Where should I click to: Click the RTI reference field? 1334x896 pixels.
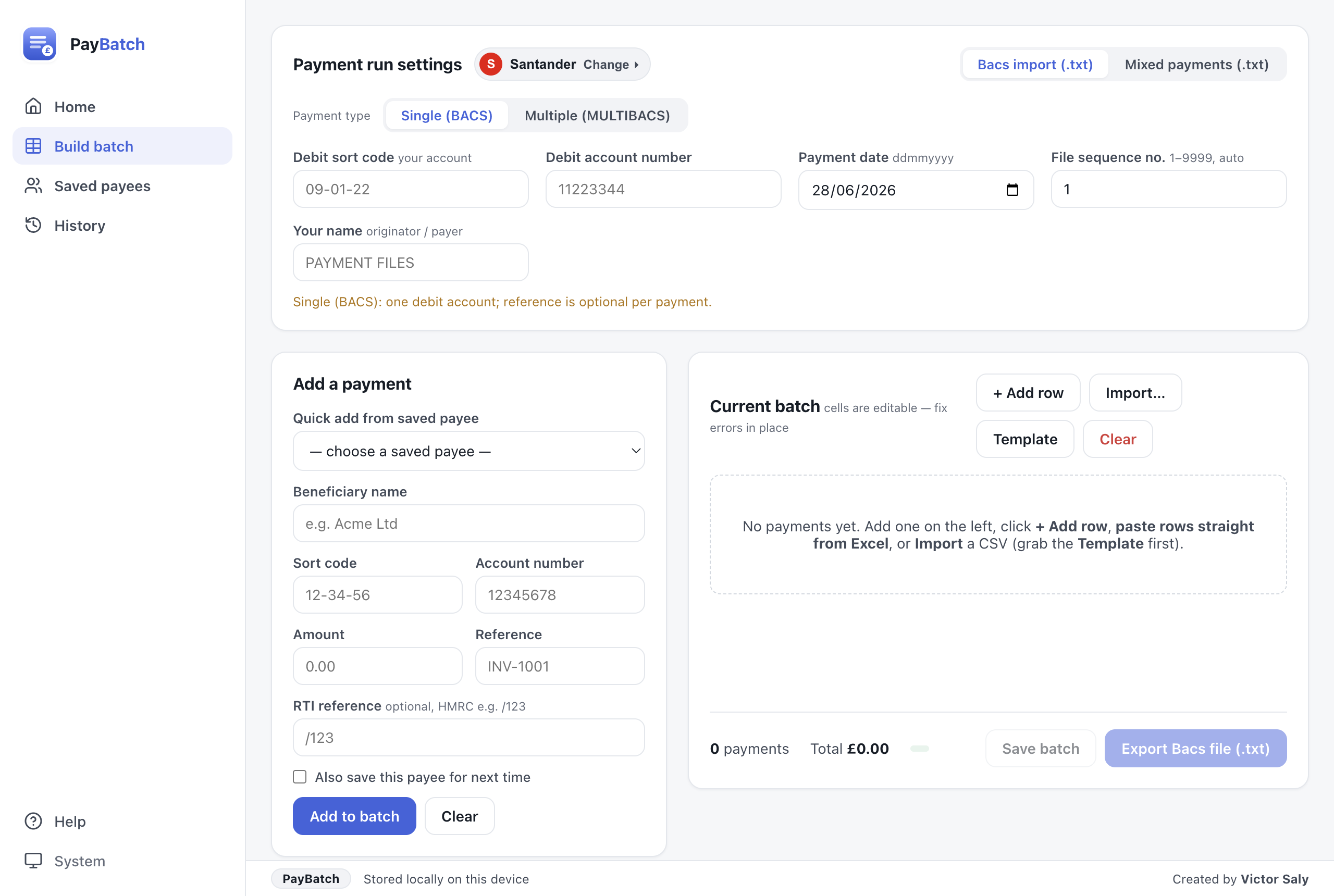pos(468,737)
